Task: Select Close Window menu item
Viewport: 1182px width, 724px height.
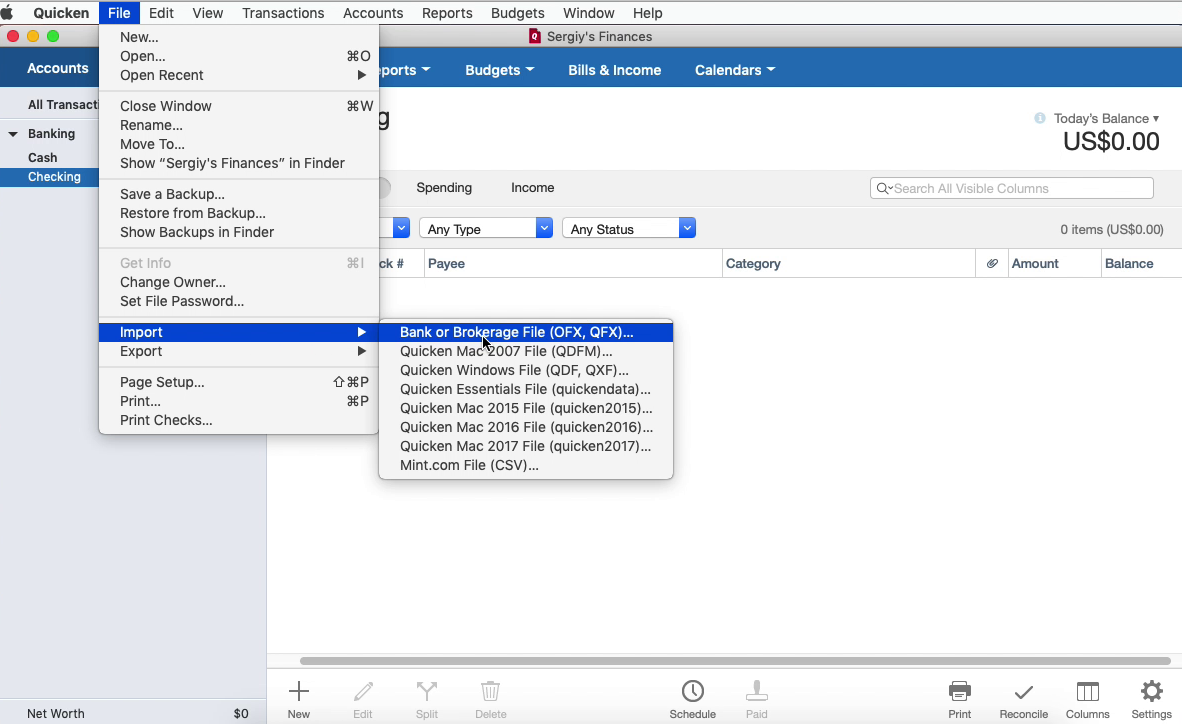Action: click(x=238, y=106)
